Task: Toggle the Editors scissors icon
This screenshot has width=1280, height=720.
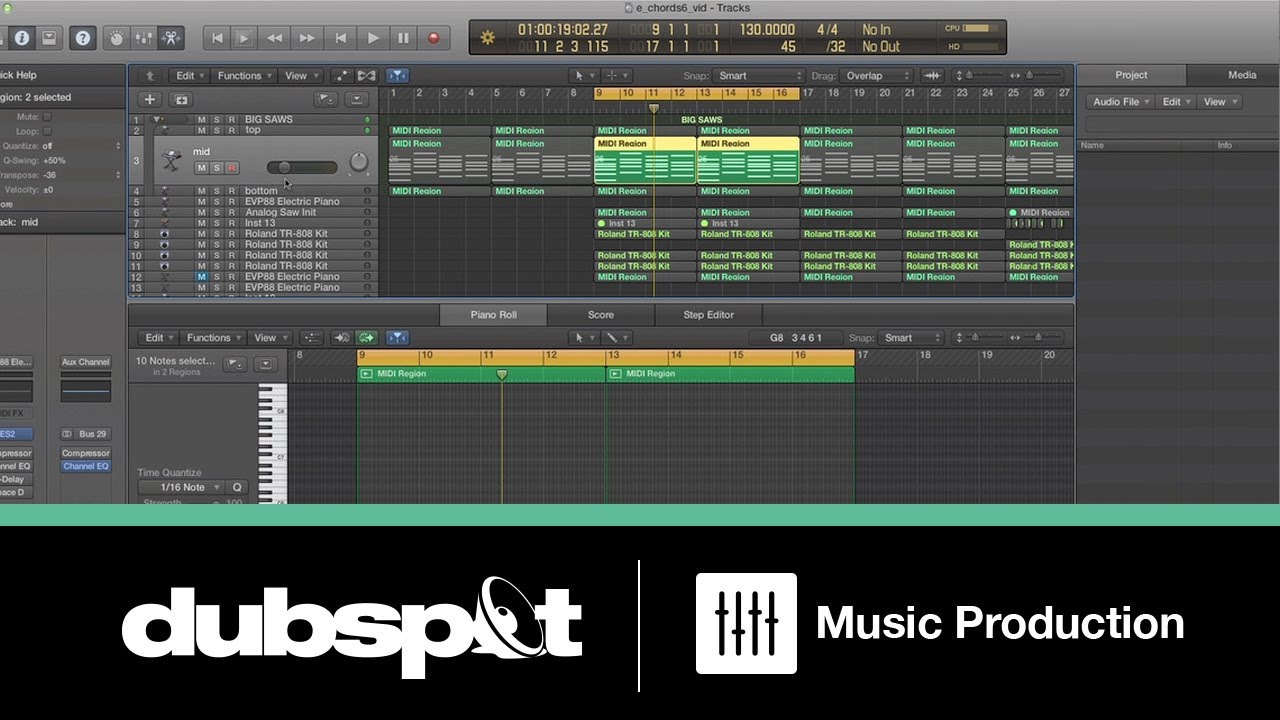Action: click(x=172, y=38)
